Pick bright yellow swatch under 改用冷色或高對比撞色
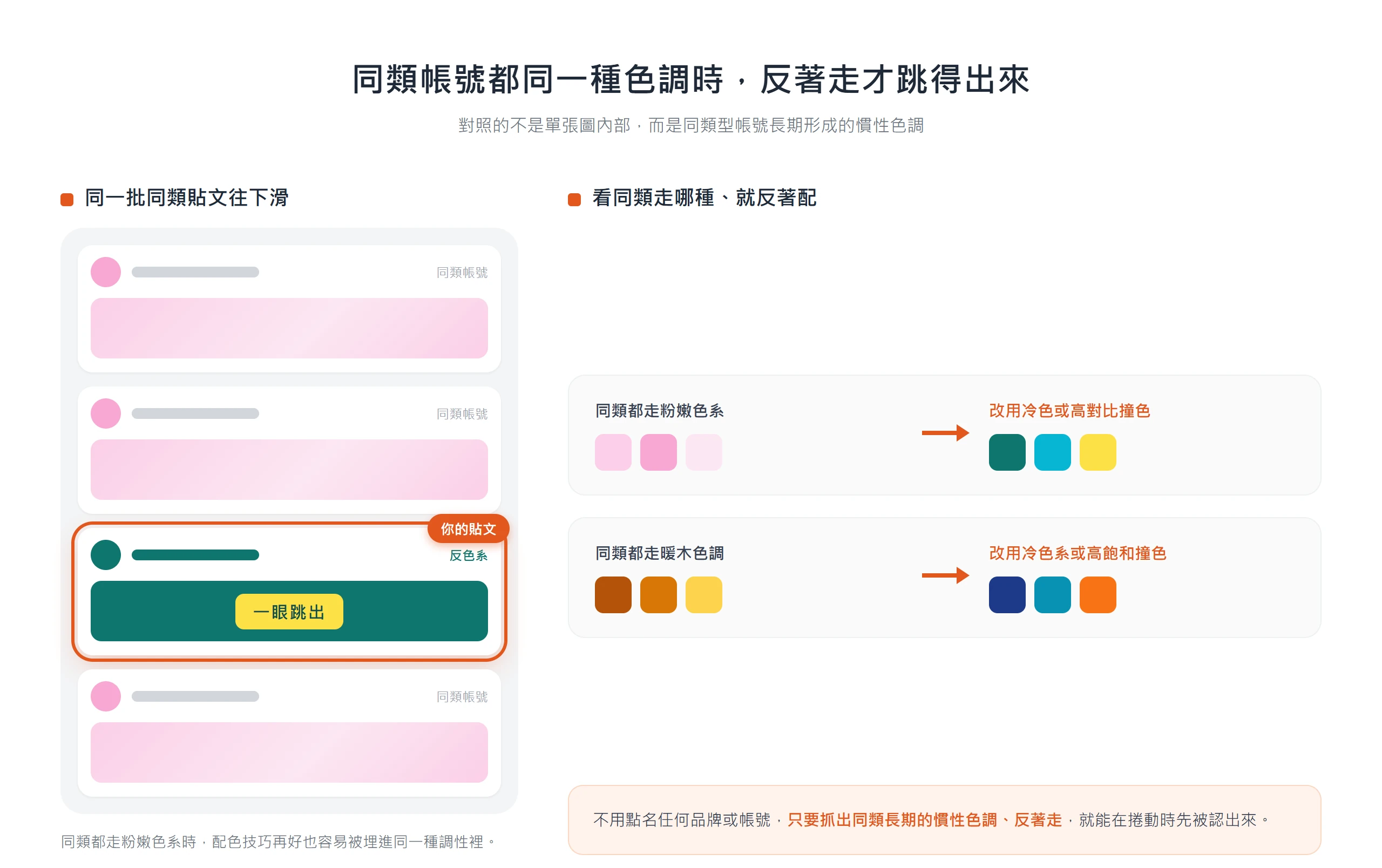Image resolution: width=1382 pixels, height=868 pixels. coord(1098,453)
